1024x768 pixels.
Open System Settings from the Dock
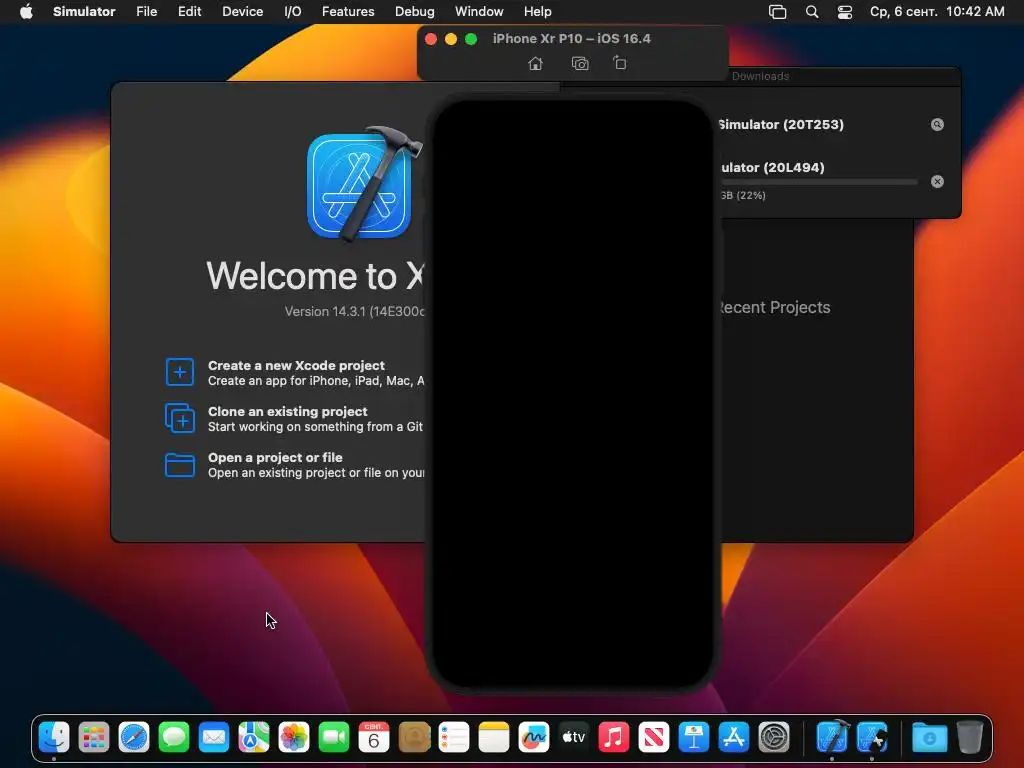(774, 738)
